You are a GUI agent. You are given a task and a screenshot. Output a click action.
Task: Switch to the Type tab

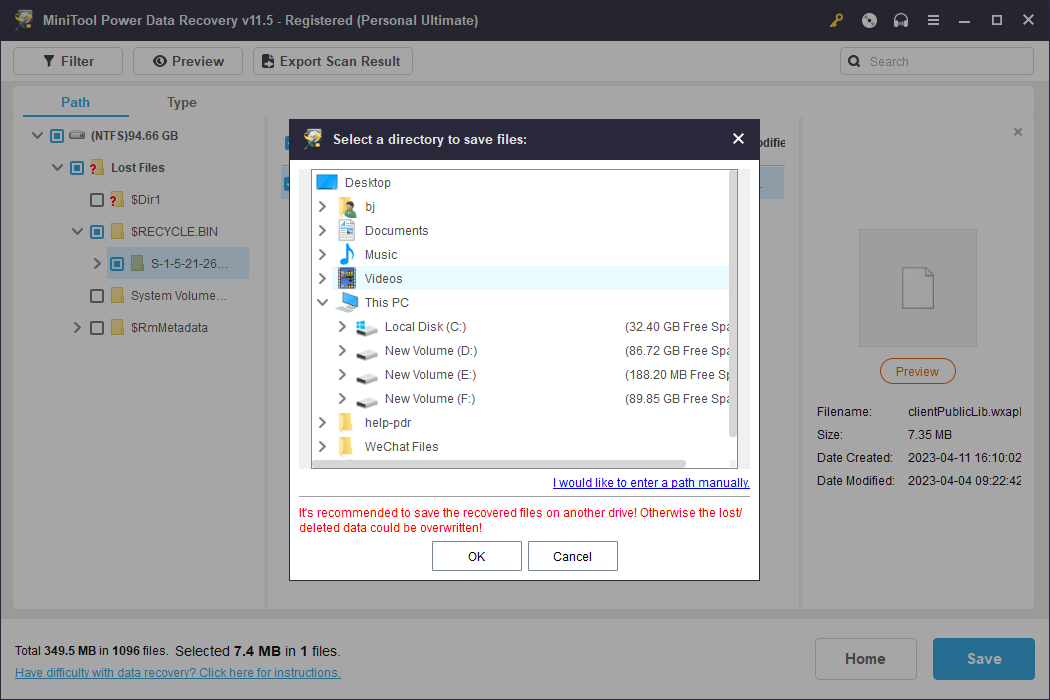tap(181, 102)
